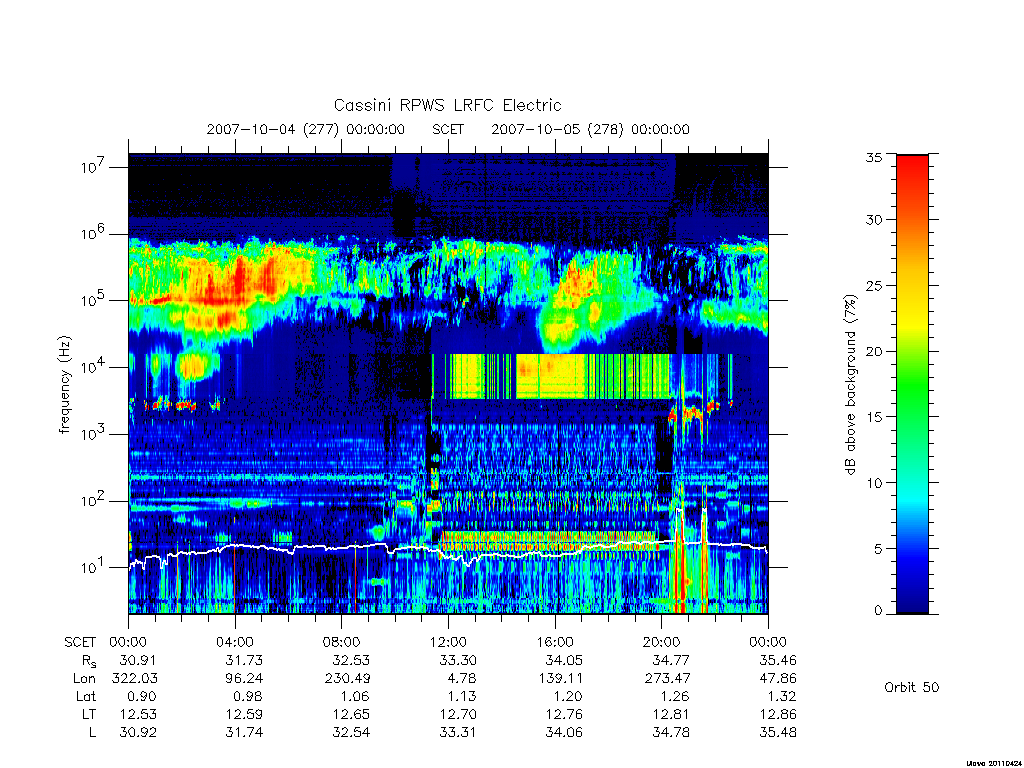1024x768 pixels.
Task: Click the Lat value '1.20'
Action: (569, 696)
